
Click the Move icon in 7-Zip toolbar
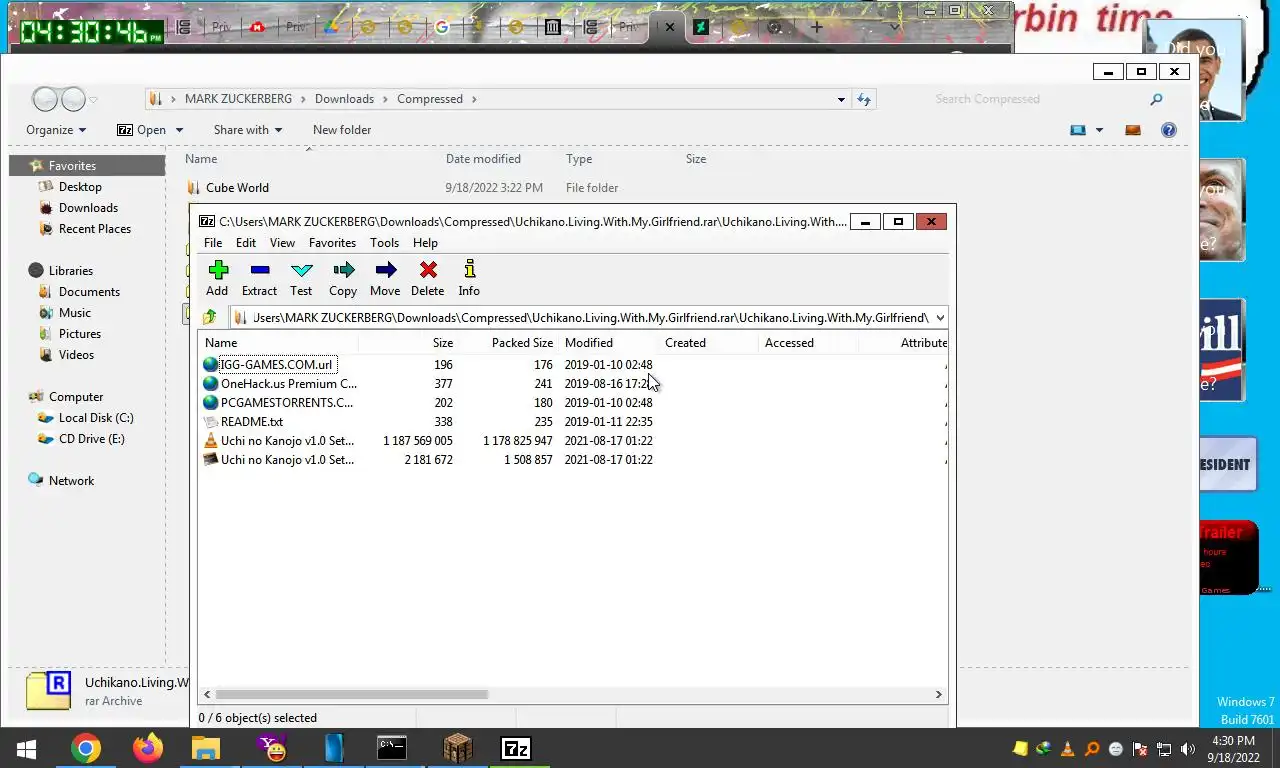(385, 278)
